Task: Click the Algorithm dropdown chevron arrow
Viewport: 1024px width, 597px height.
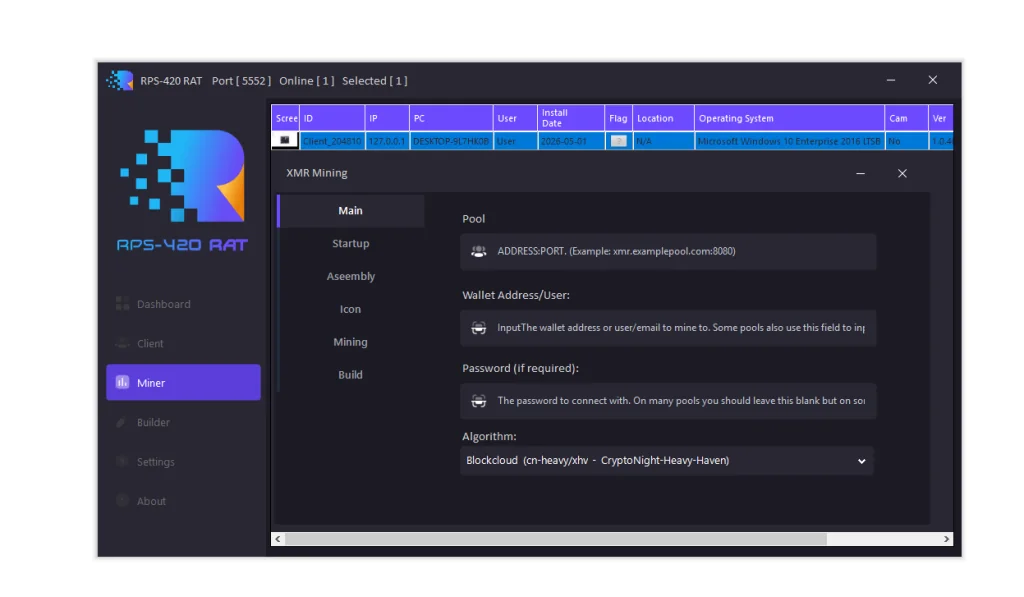Action: (x=861, y=461)
